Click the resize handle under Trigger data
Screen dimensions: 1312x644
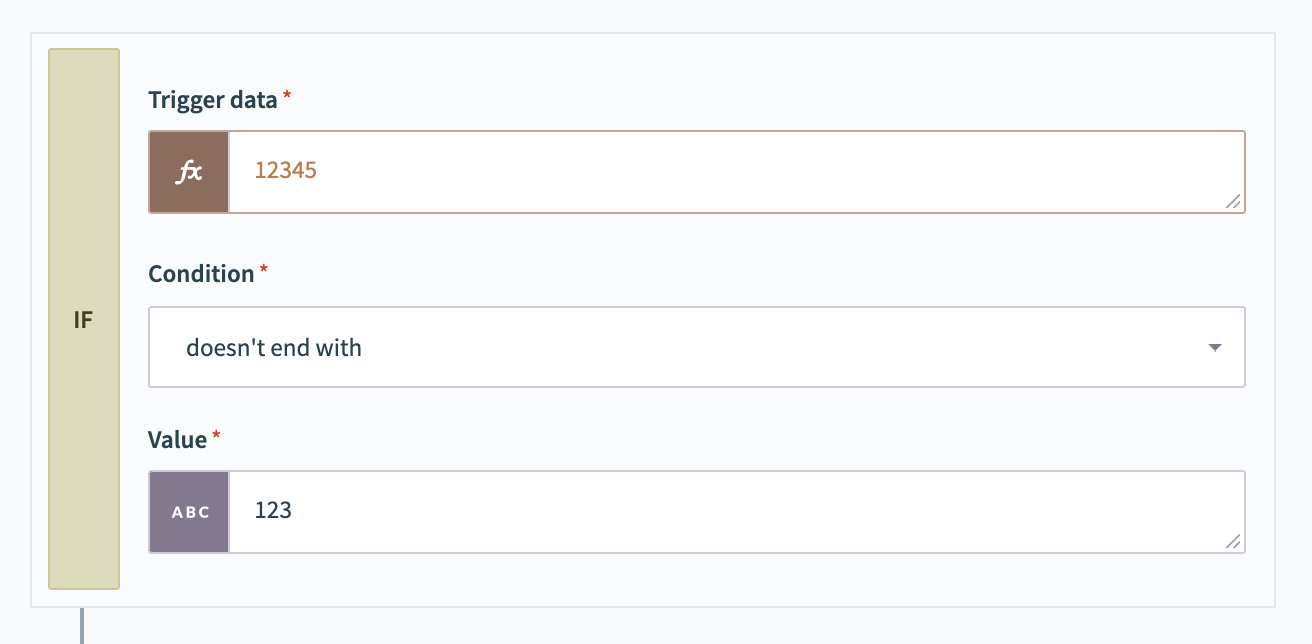[1234, 203]
